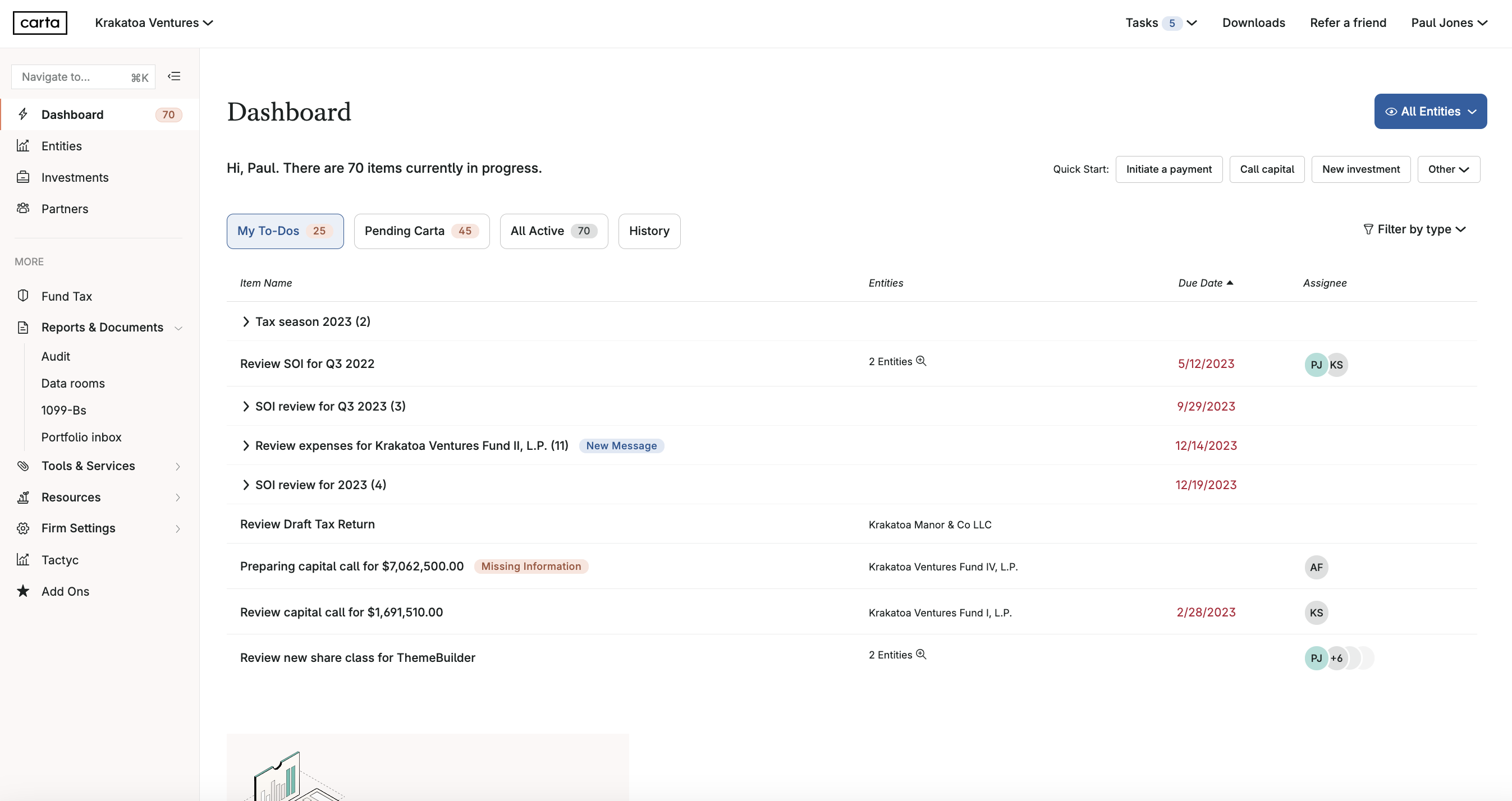Open Add Ons via its star icon
Screen dimensions: 1512x801
point(23,591)
